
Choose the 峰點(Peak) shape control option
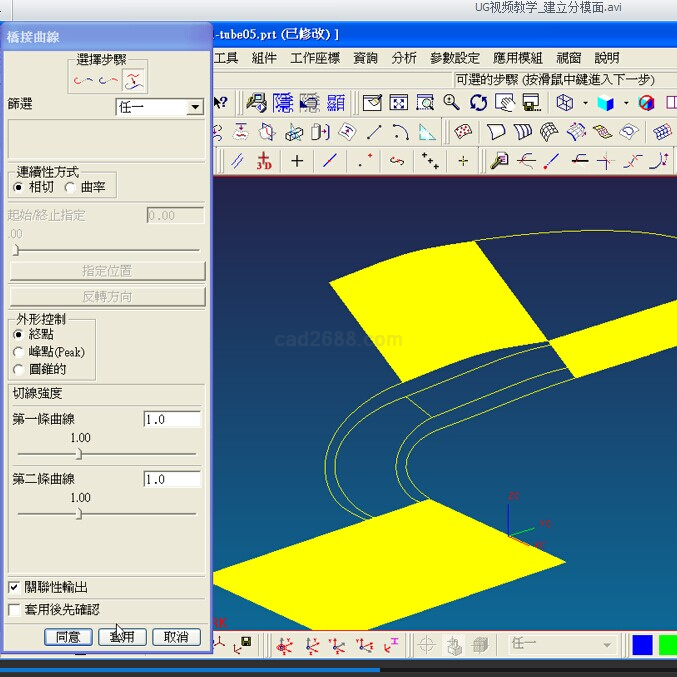coord(19,352)
